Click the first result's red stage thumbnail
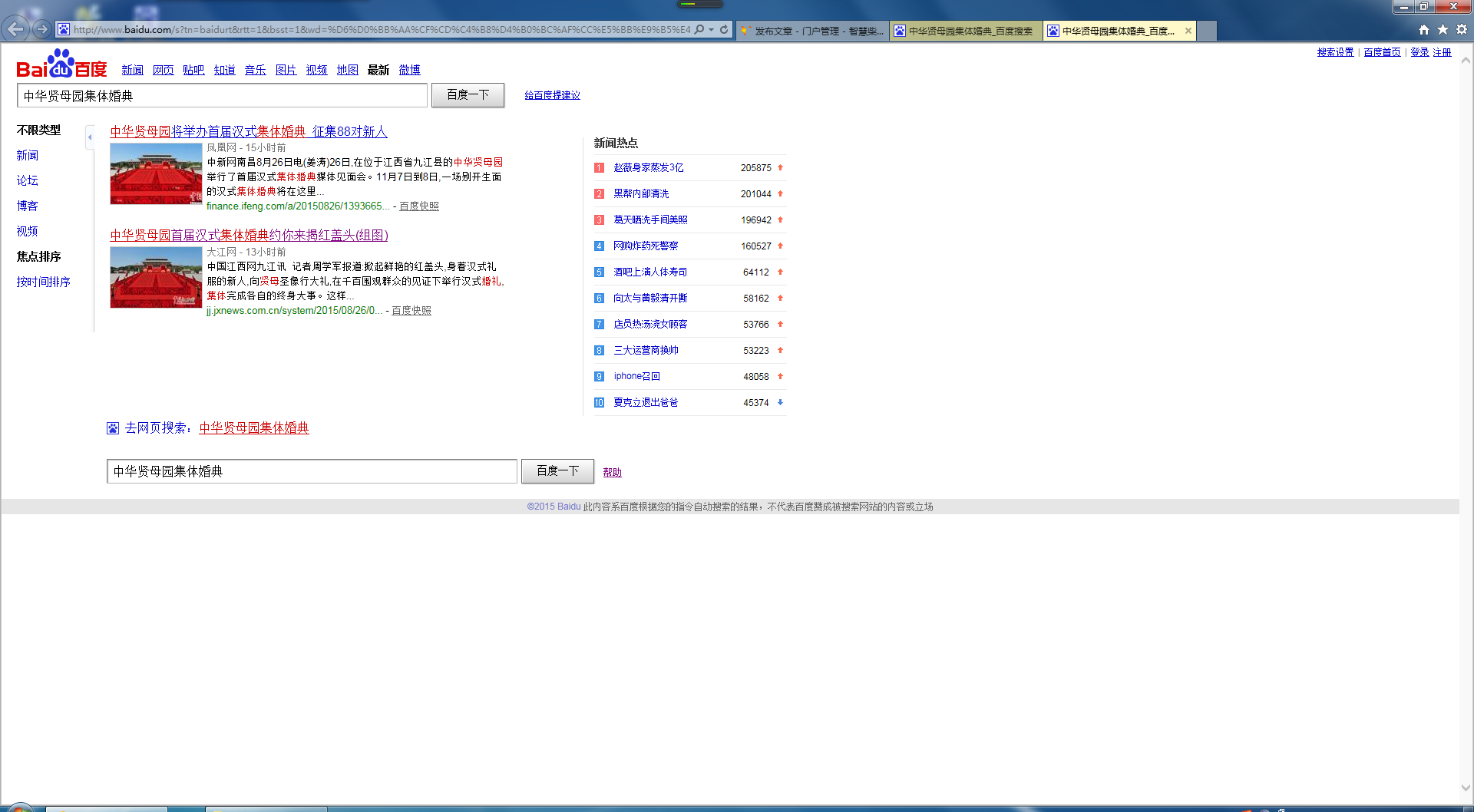The width and height of the screenshot is (1474, 812). click(x=156, y=173)
